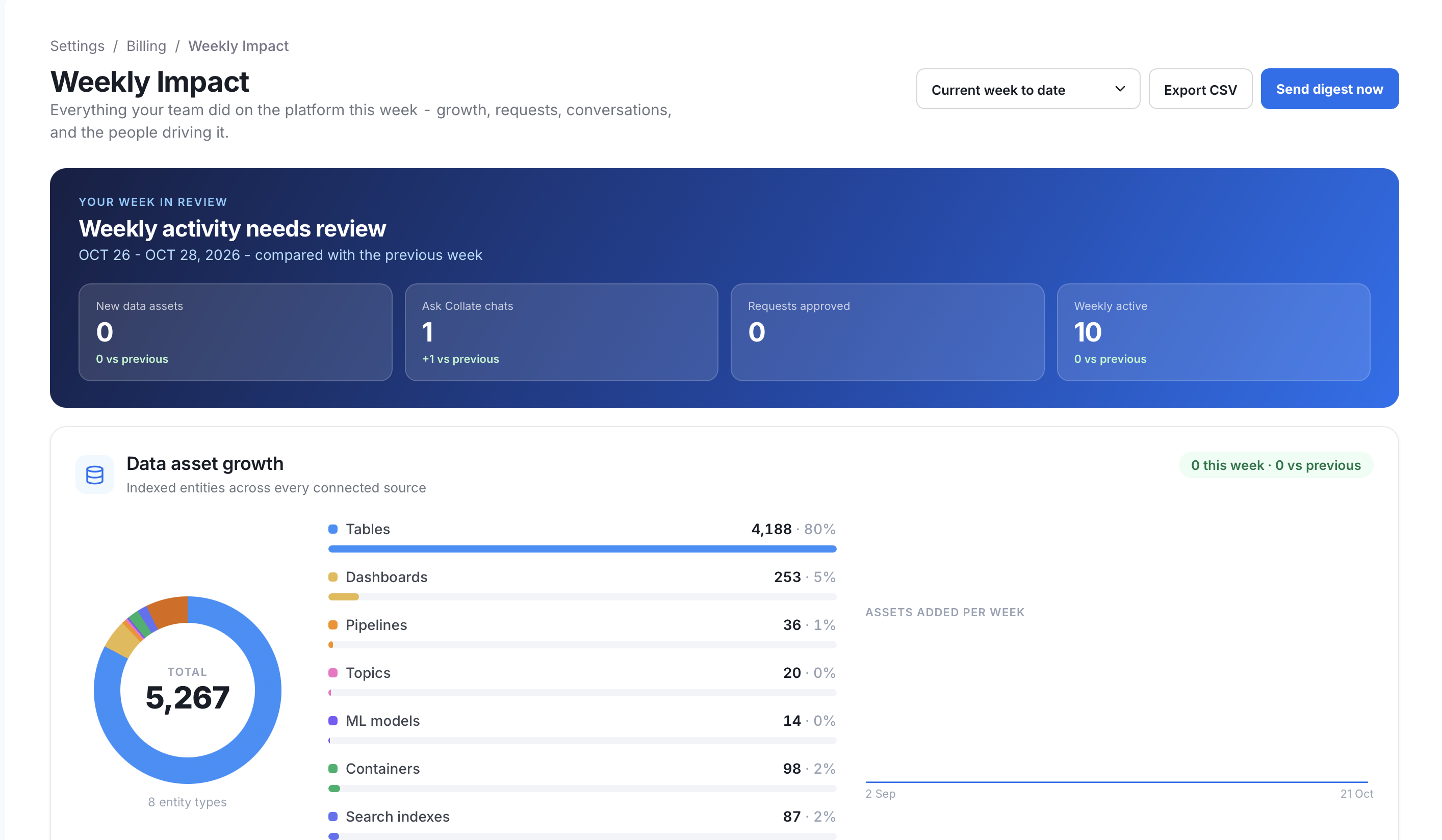Click the 'ASSETS ADDED PER WEEK' heading
This screenshot has width=1442, height=840.
pyautogui.click(x=945, y=613)
